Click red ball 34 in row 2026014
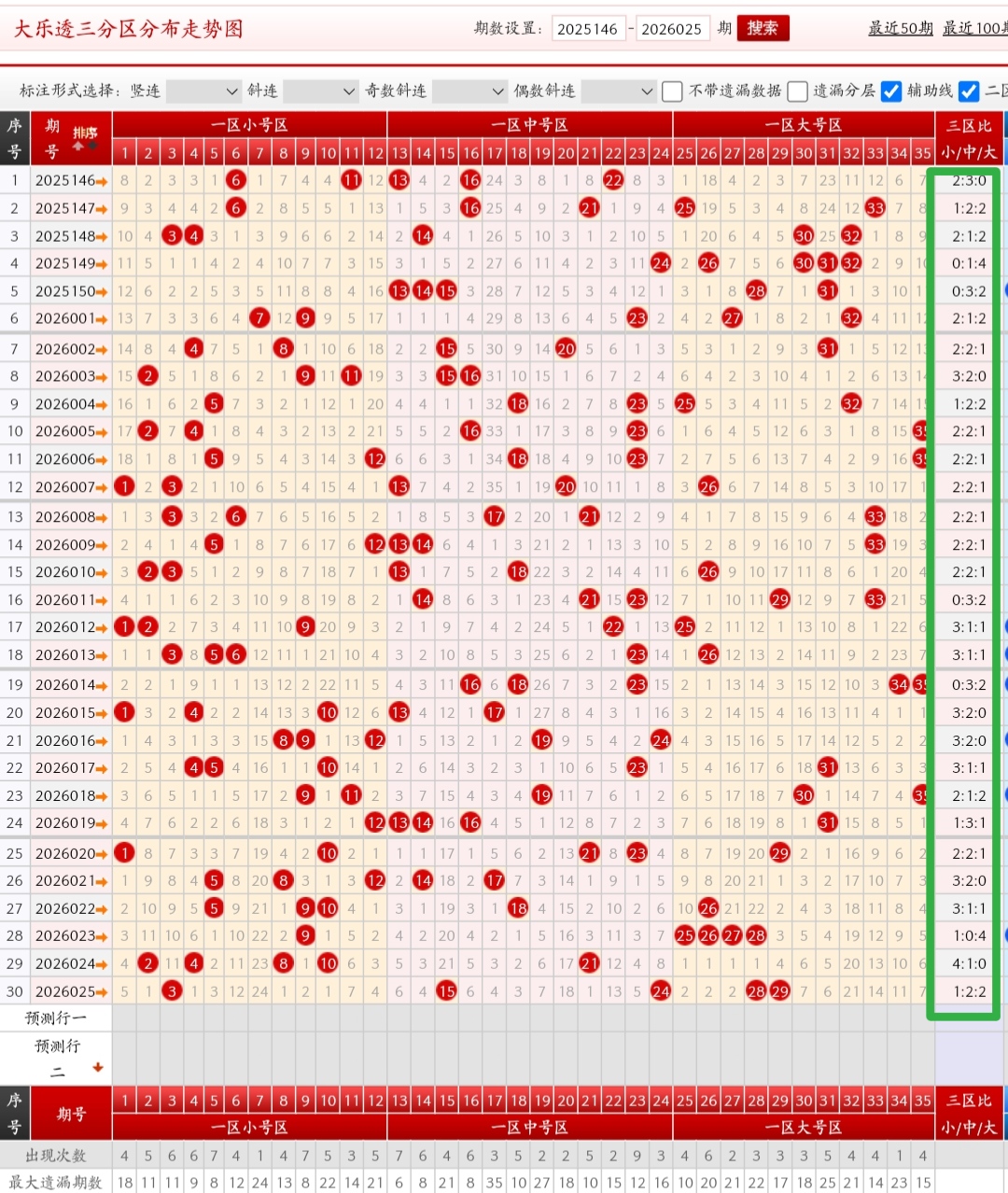Screen dimensions: 1008x1193 click(899, 684)
